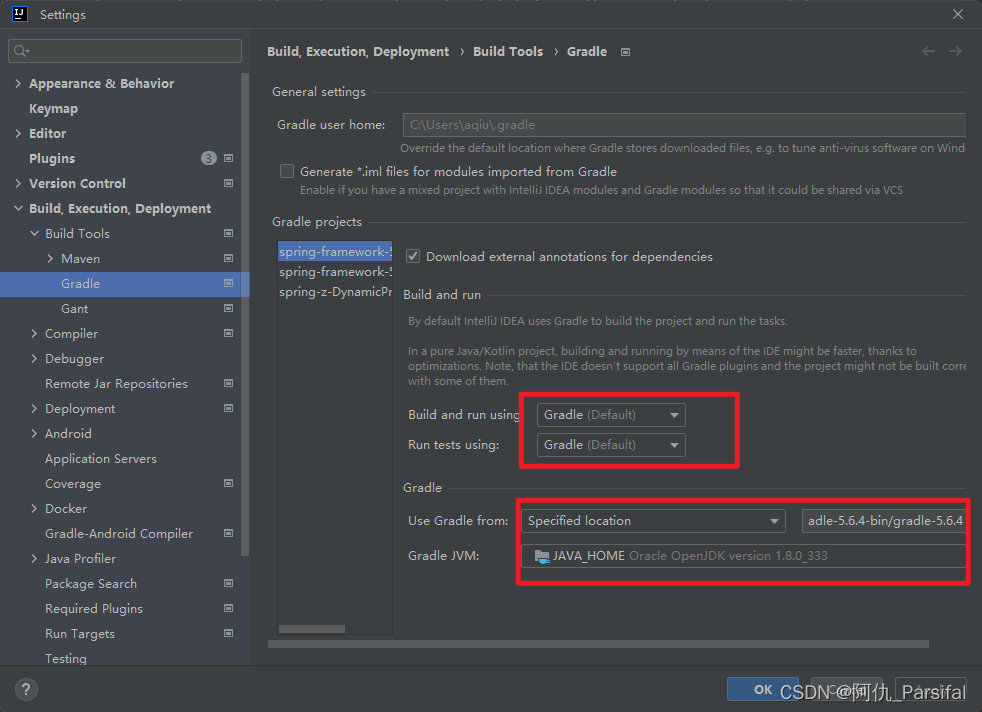Click the project list horizontal scrollbar
Viewport: 982px width, 712px height.
pos(311,629)
